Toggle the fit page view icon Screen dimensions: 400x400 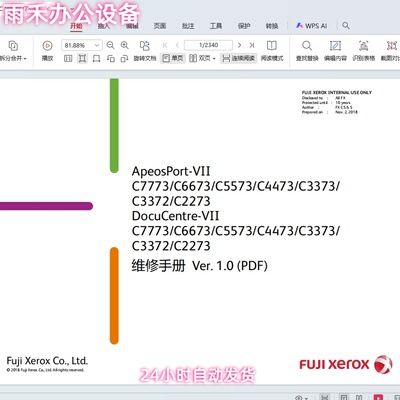coord(82,59)
